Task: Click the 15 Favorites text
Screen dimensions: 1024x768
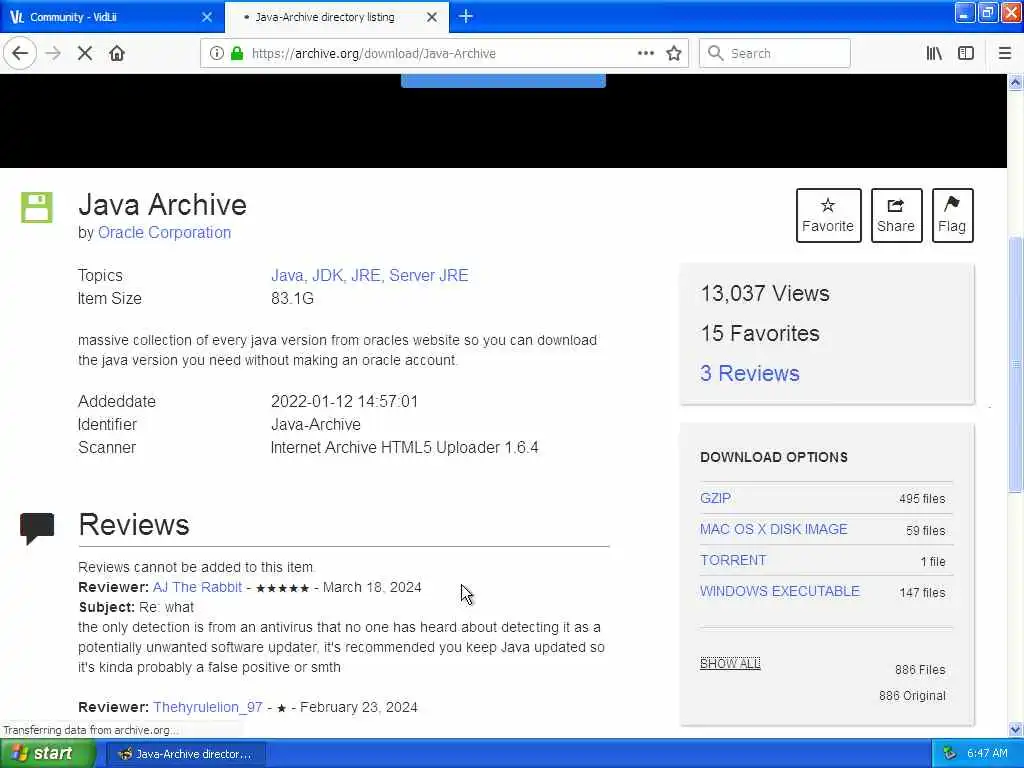Action: 760,333
